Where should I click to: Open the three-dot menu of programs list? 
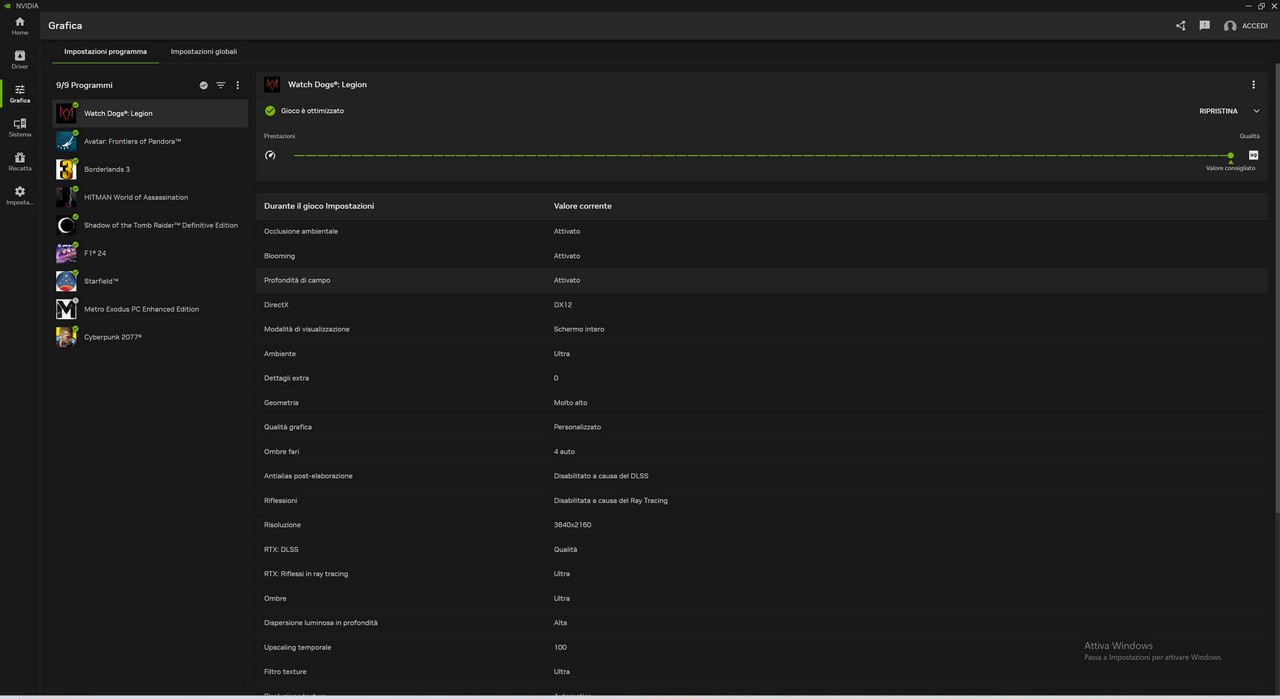point(238,85)
